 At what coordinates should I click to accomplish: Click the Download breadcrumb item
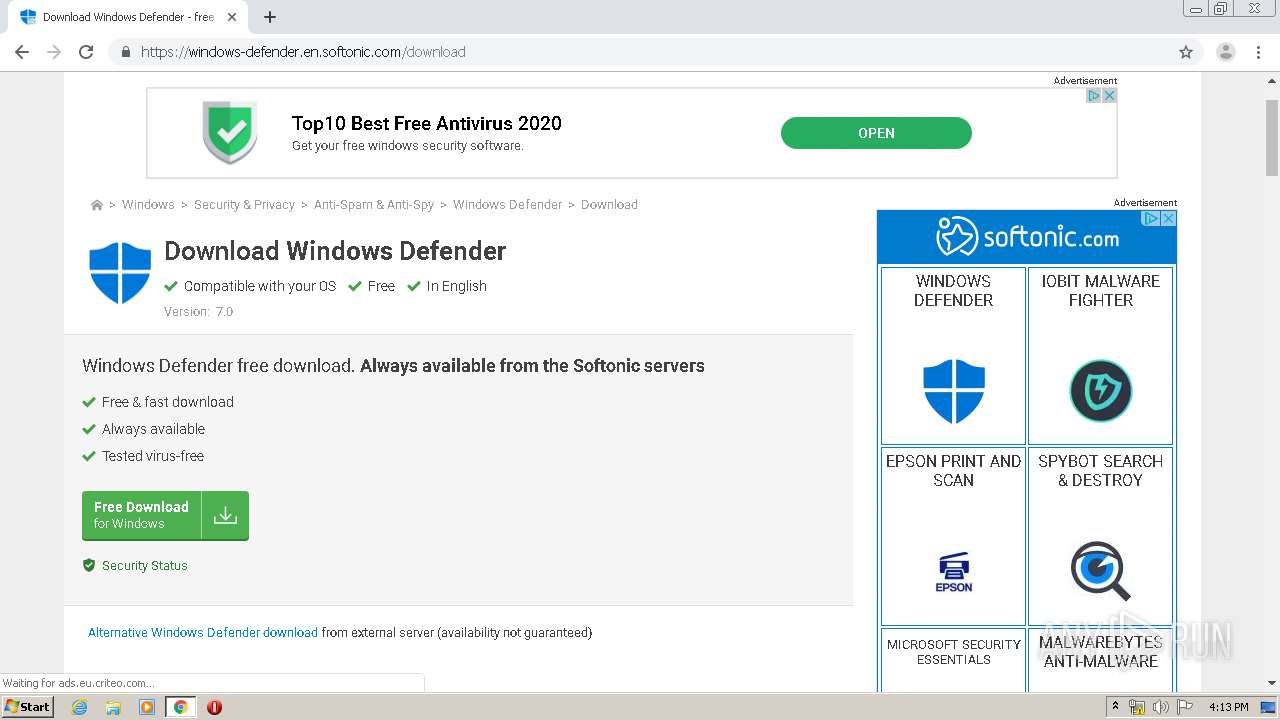[609, 204]
